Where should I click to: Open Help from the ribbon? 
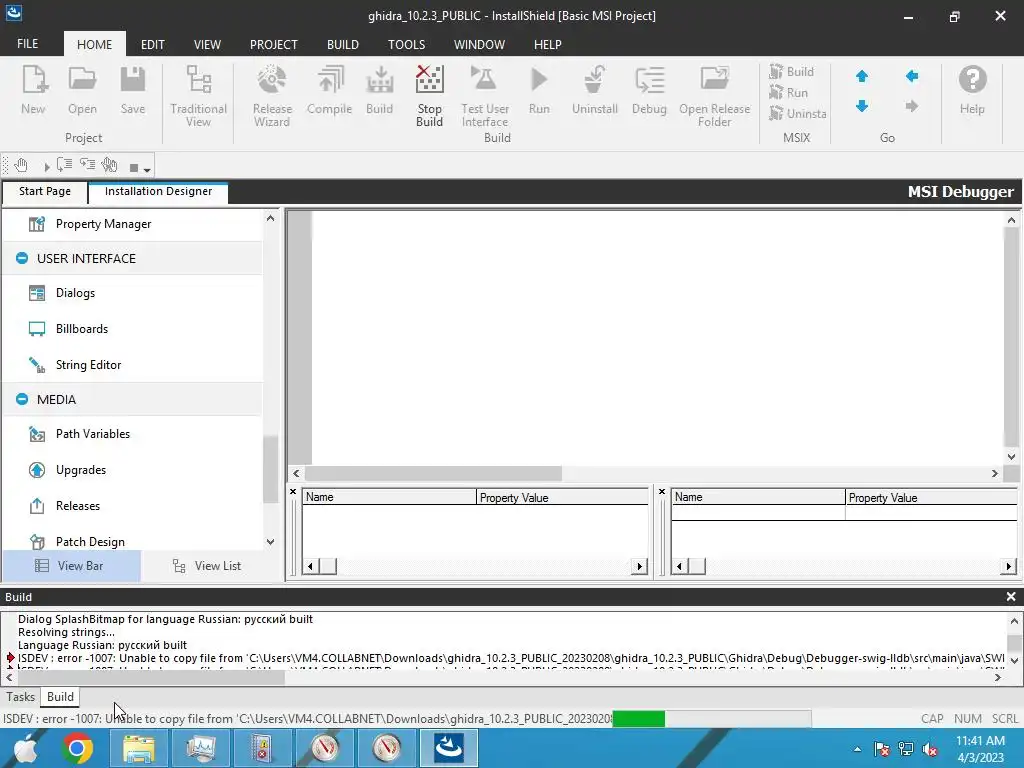[x=972, y=91]
